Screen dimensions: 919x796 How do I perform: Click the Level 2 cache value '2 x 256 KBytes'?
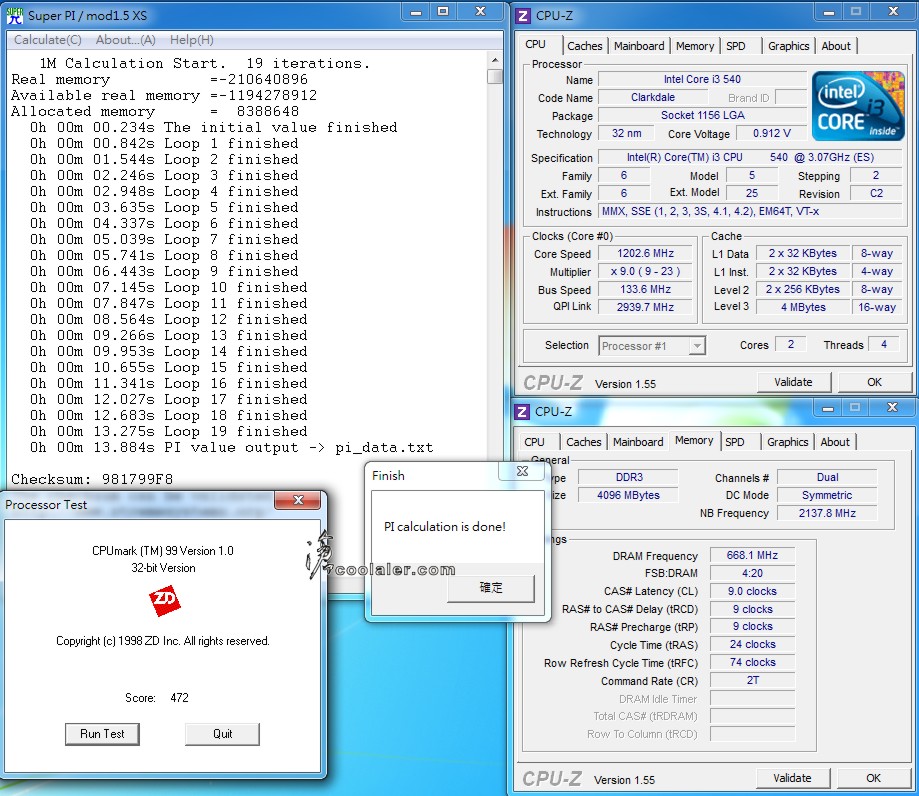803,289
